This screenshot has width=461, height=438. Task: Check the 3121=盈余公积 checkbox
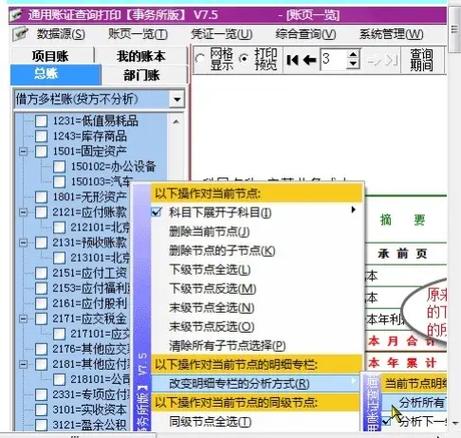pyautogui.click(x=41, y=425)
